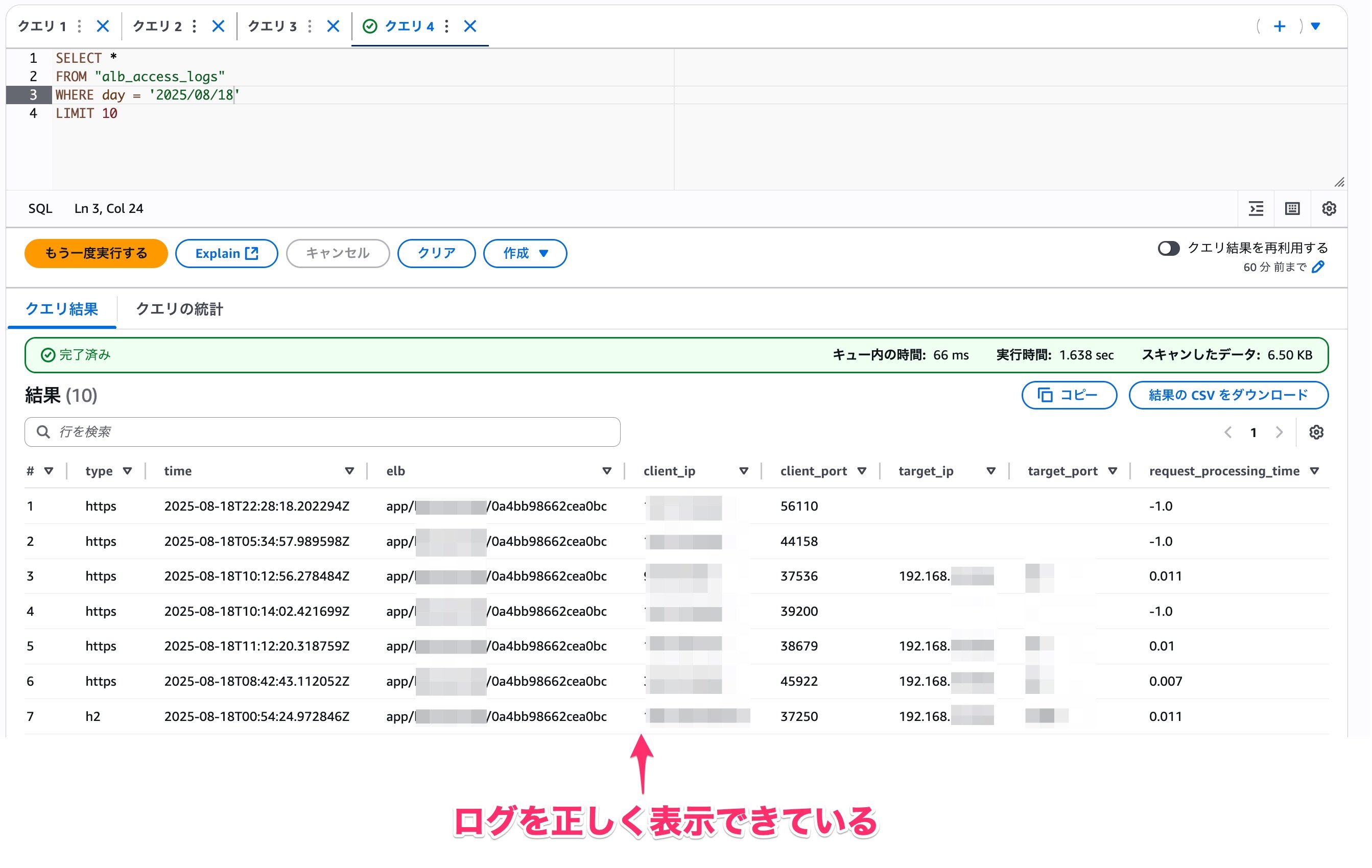Close the クエリ 4 tab
This screenshot has height=868, width=1372.
(x=470, y=26)
